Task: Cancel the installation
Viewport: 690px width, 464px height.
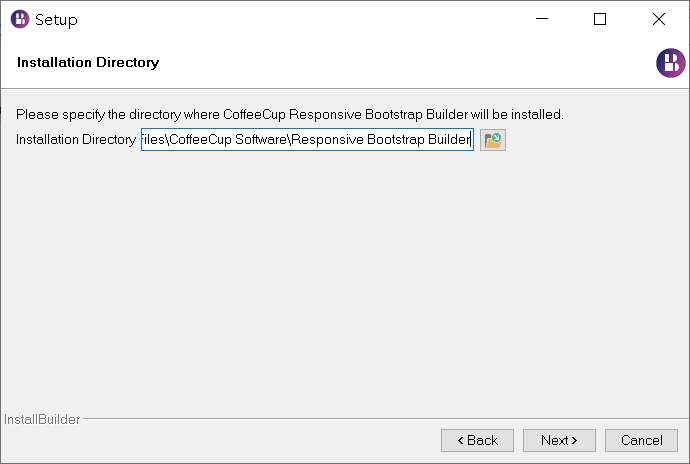Action: click(641, 440)
